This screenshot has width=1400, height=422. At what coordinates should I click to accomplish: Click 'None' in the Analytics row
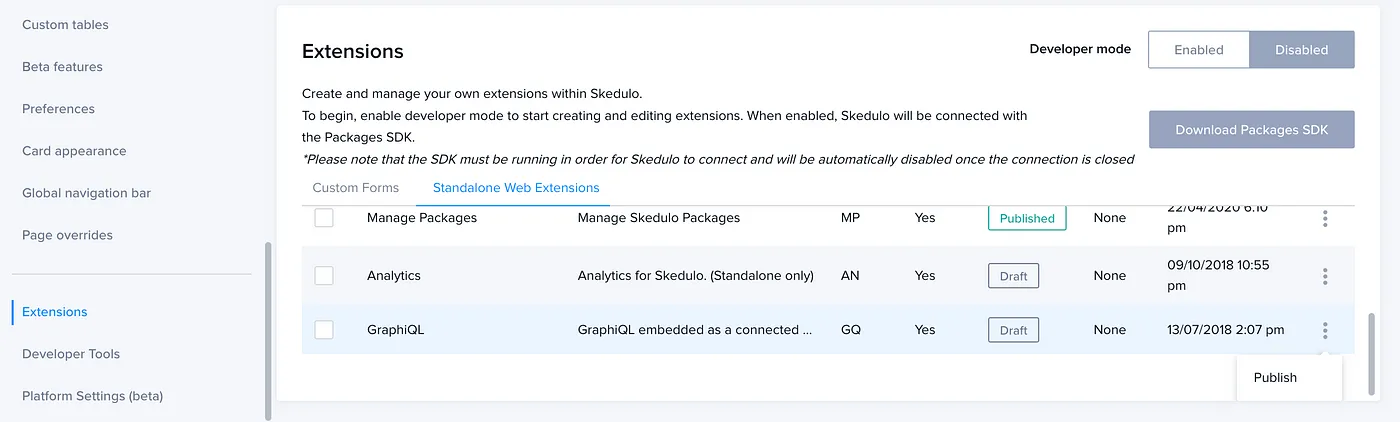(x=1109, y=276)
